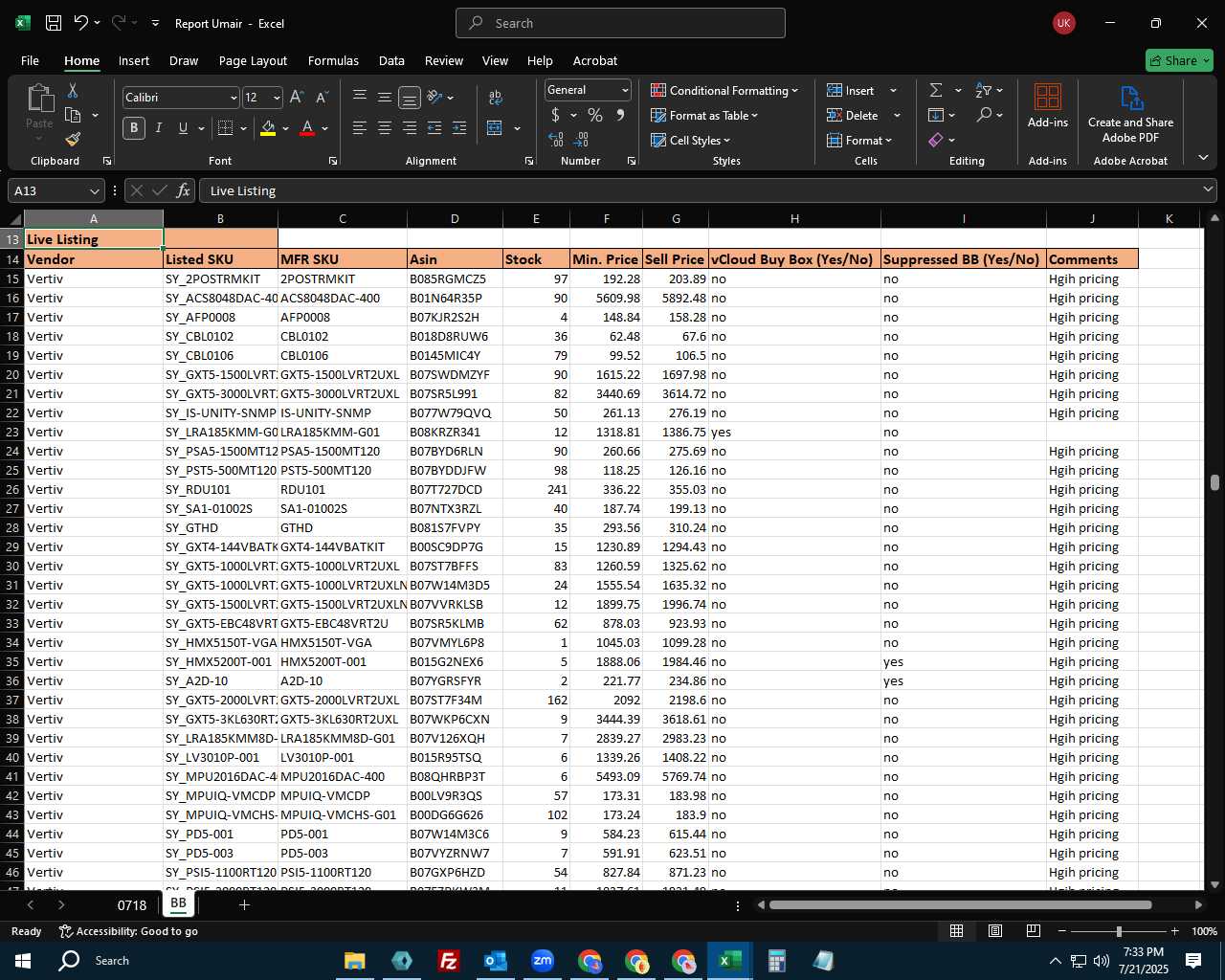
Task: Switch to Page Break Preview icon
Action: click(x=1034, y=931)
